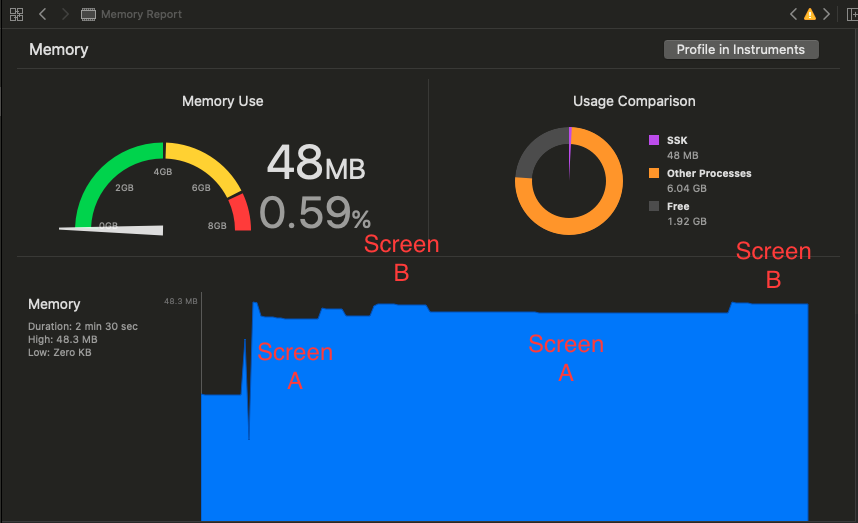Go back in editor history
858x523 pixels.
click(43, 15)
